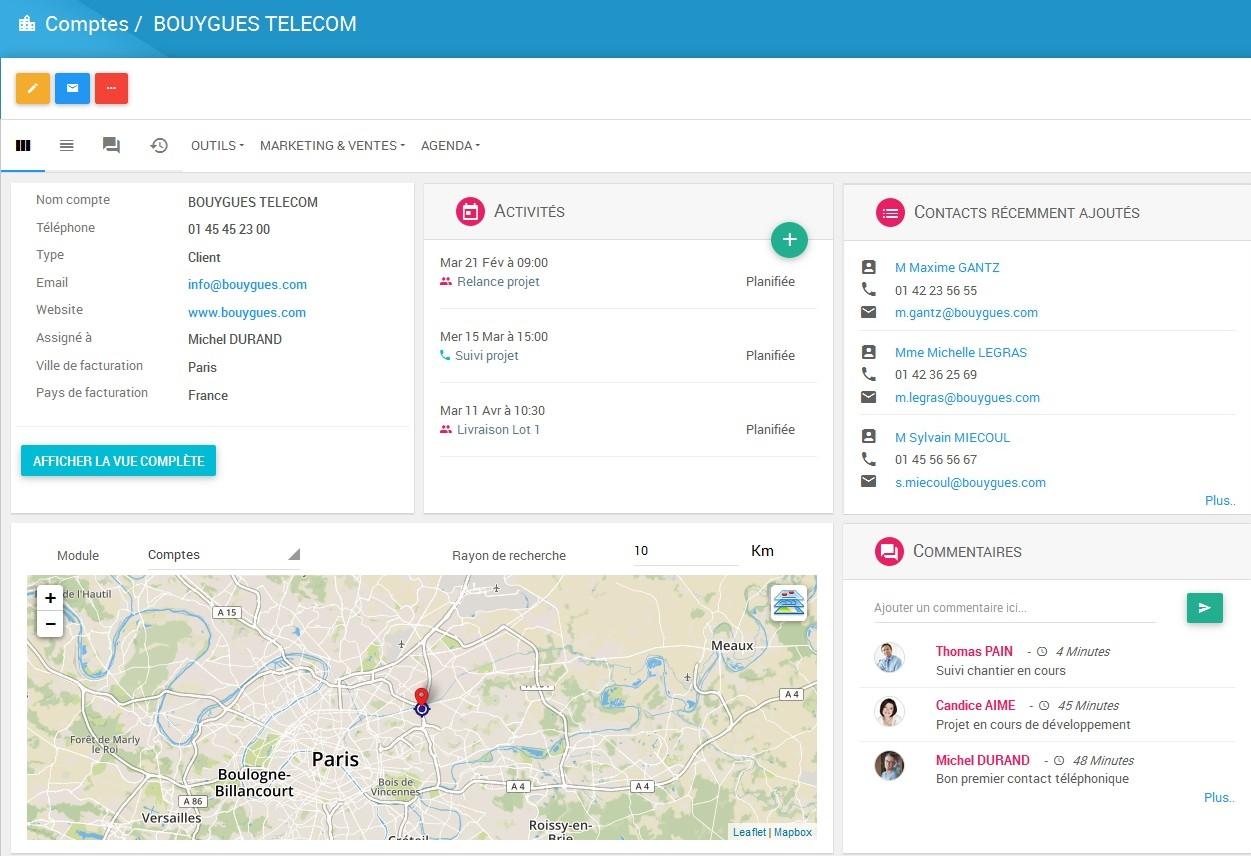Open the Module Comptes dropdown
Image resolution: width=1251 pixels, height=856 pixels.
[223, 555]
